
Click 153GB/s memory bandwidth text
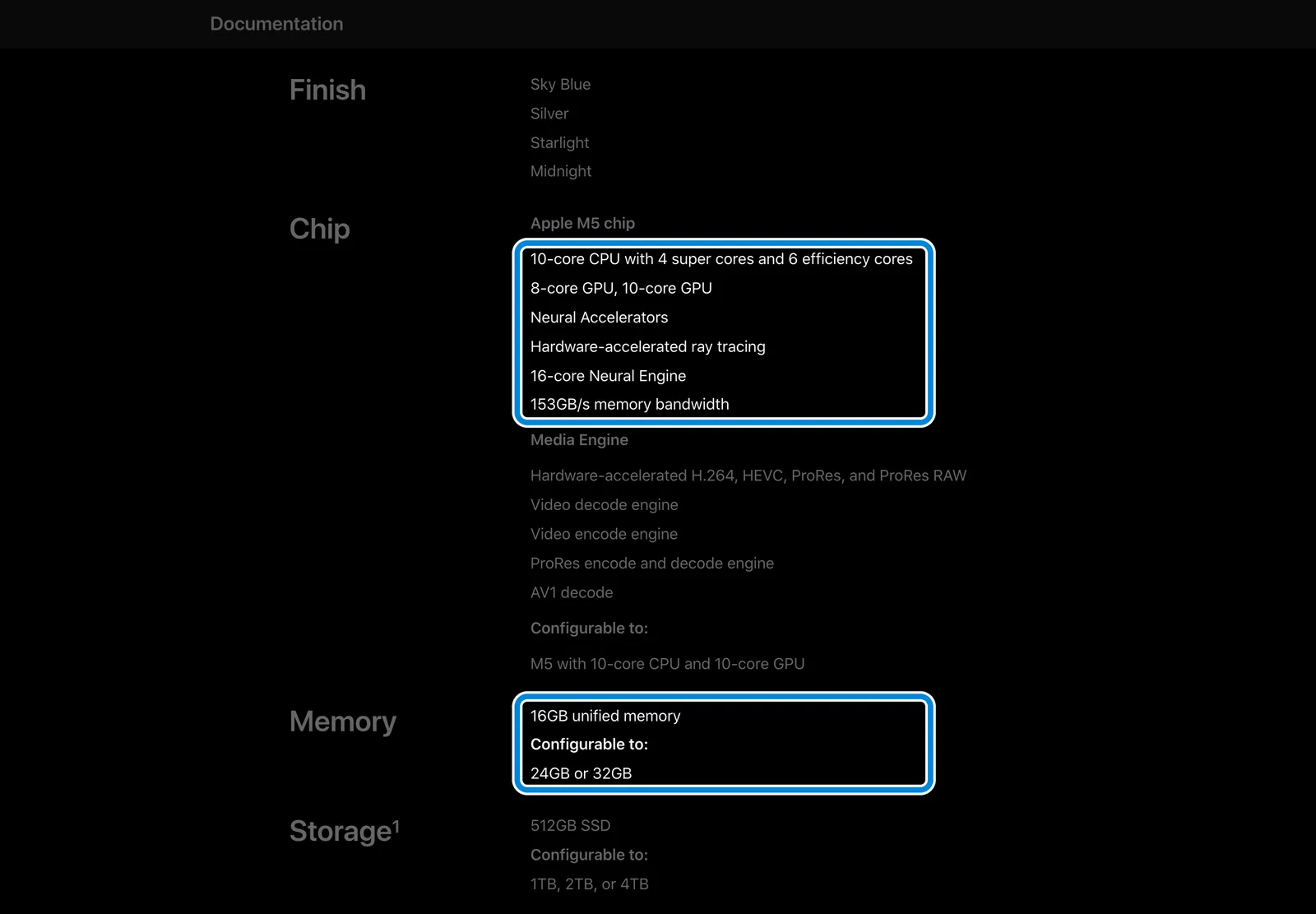(629, 404)
